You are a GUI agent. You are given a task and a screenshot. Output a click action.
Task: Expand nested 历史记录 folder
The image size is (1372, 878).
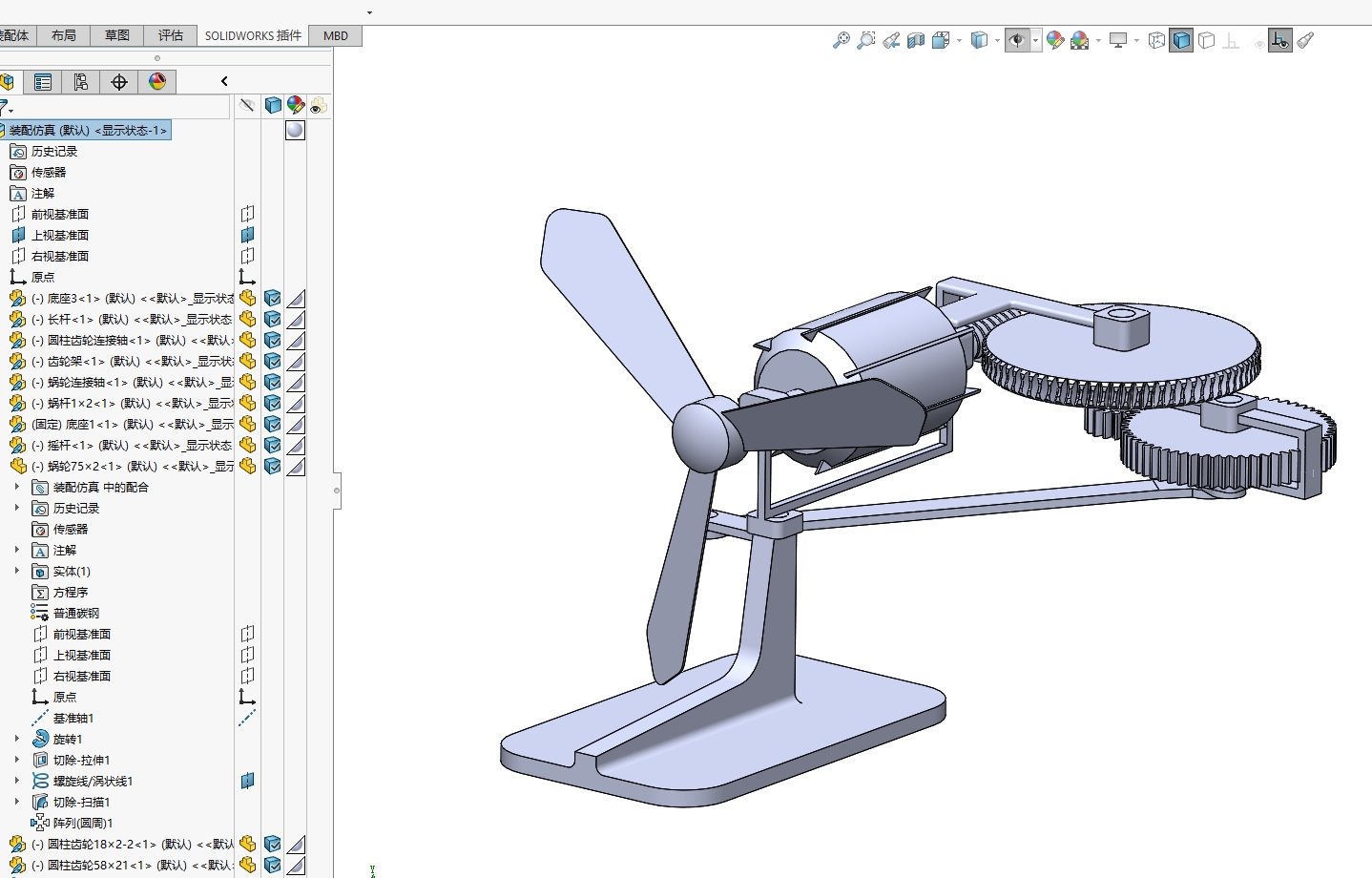16,508
